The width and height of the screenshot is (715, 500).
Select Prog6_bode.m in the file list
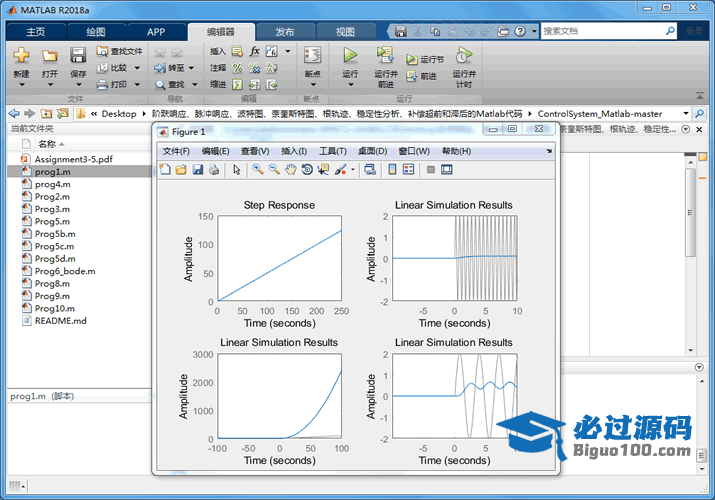point(65,271)
